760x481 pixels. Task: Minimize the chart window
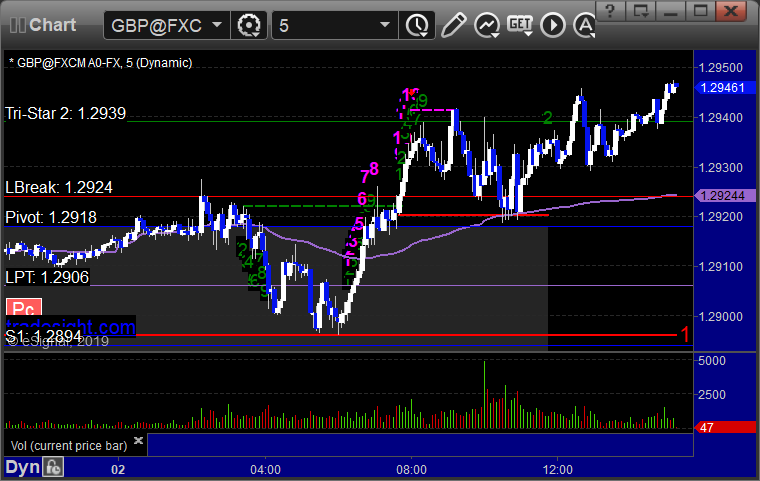tap(670, 11)
